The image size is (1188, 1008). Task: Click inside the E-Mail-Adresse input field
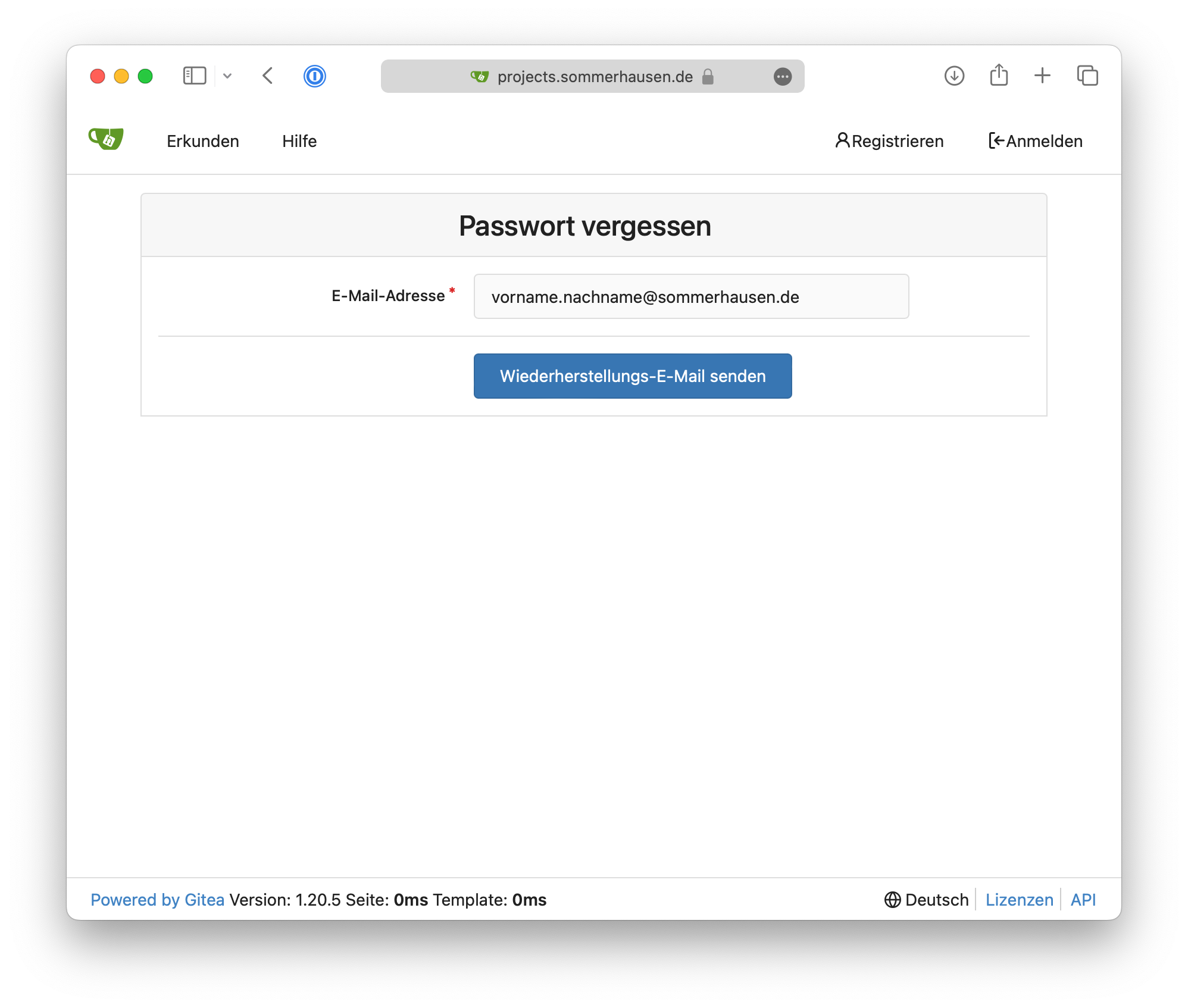coord(690,296)
